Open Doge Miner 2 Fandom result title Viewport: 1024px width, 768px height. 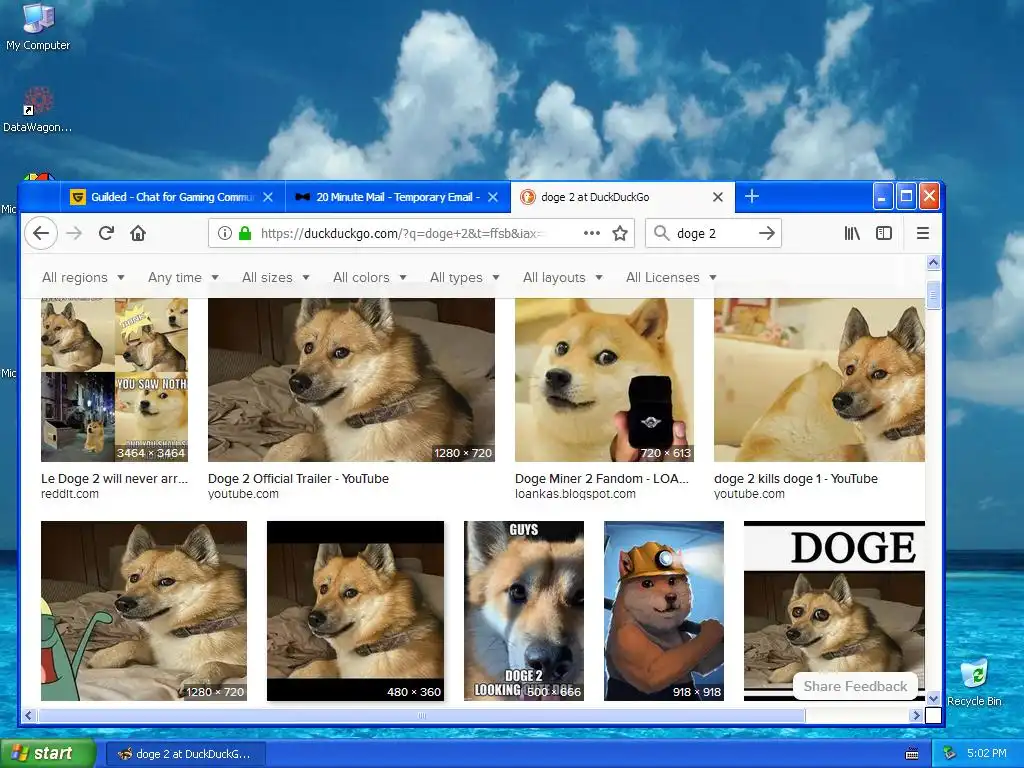(x=601, y=479)
